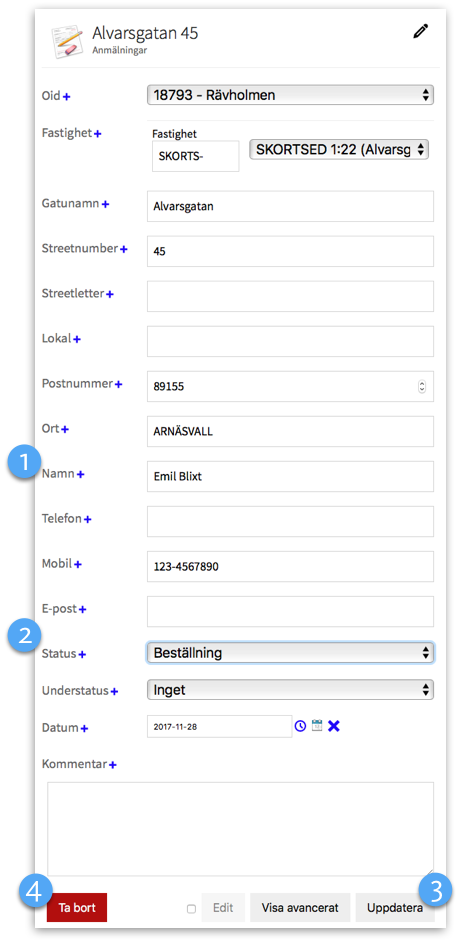Click the Postnummer stepper arrows

pos(422,387)
